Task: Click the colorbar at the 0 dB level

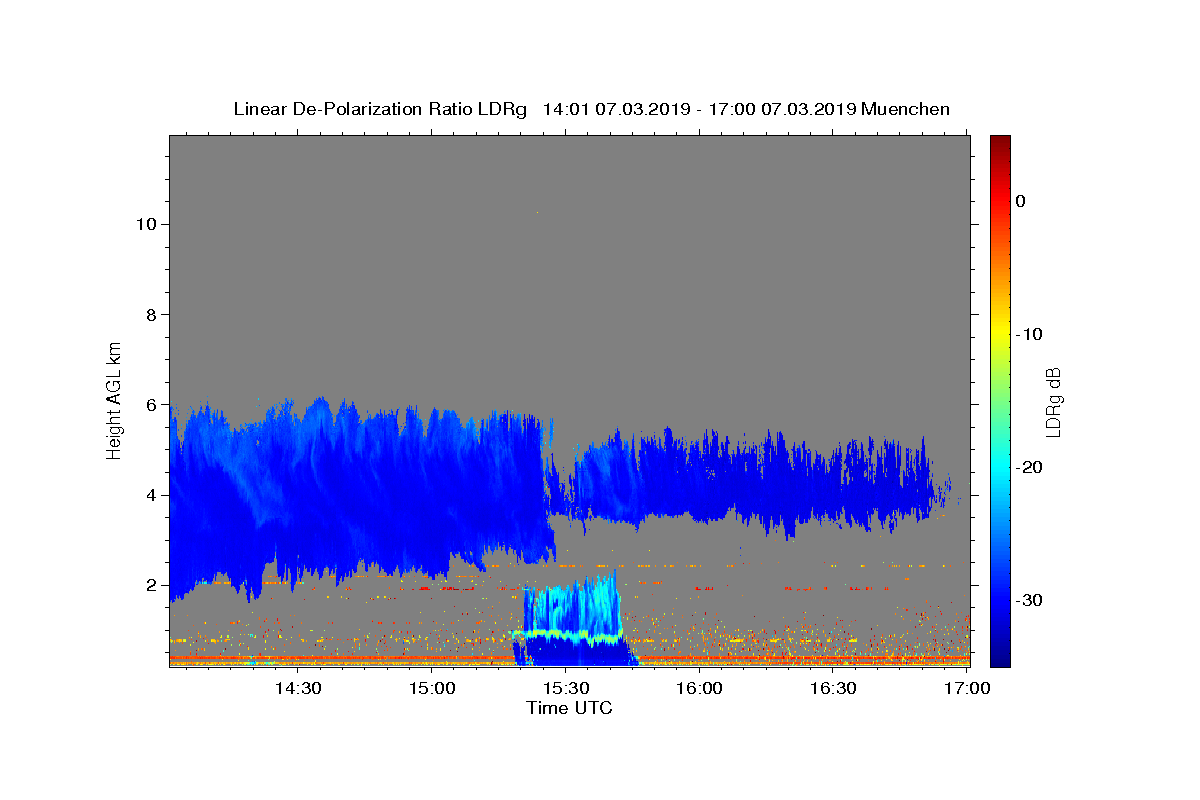Action: coord(1000,201)
